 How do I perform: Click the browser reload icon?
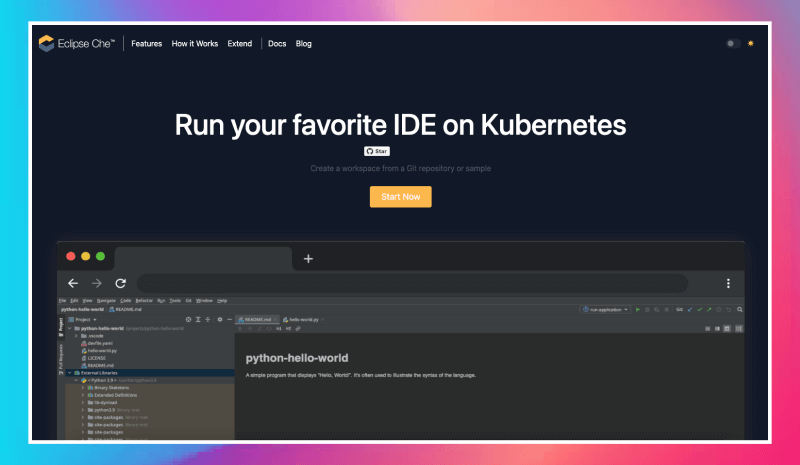point(120,283)
